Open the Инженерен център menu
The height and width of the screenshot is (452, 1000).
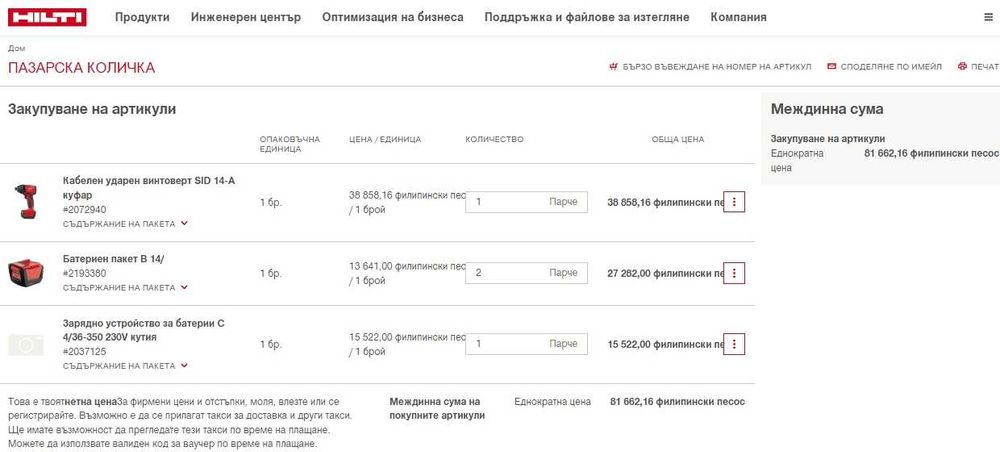(x=246, y=17)
